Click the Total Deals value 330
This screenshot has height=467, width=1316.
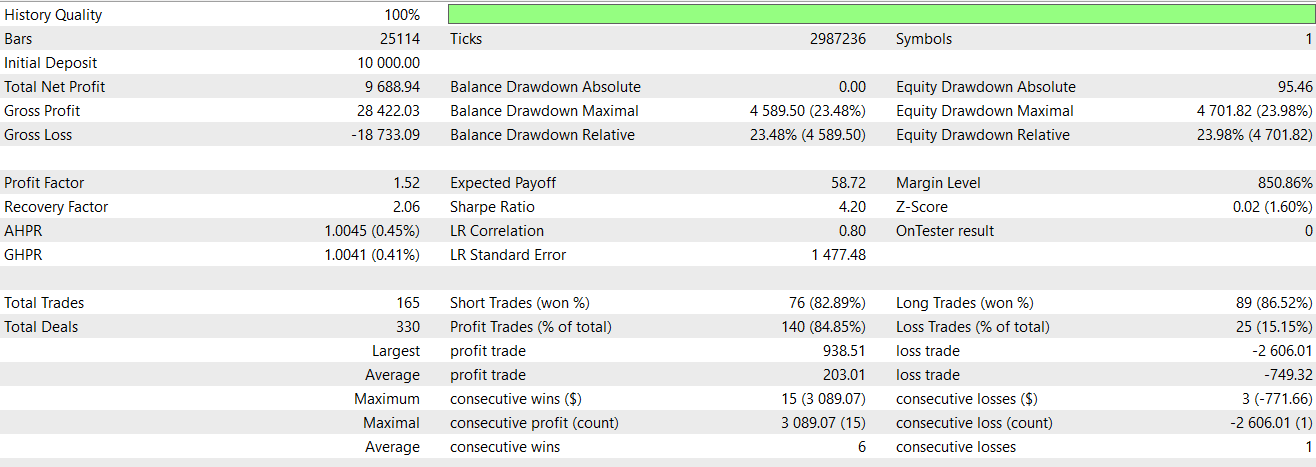coord(407,327)
